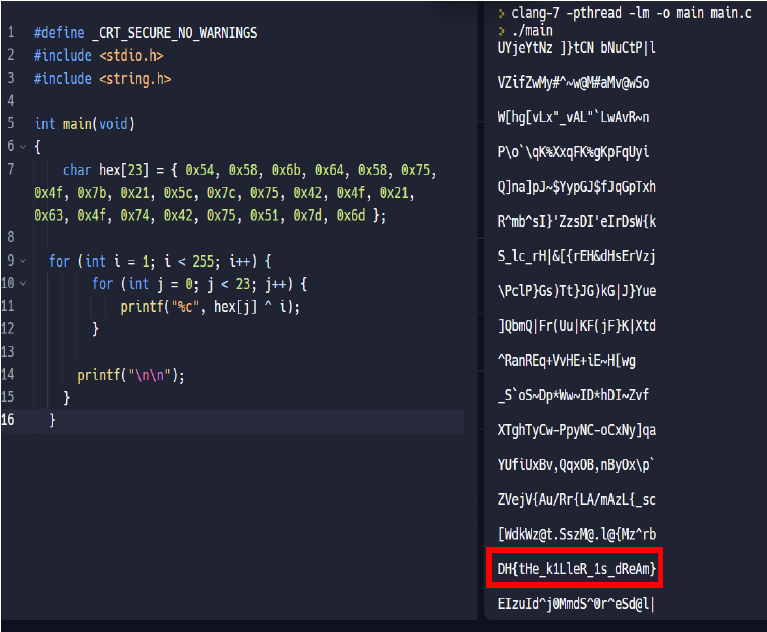Click the closing brace on line 16
The height and width of the screenshot is (632, 767).
pyautogui.click(x=52, y=421)
